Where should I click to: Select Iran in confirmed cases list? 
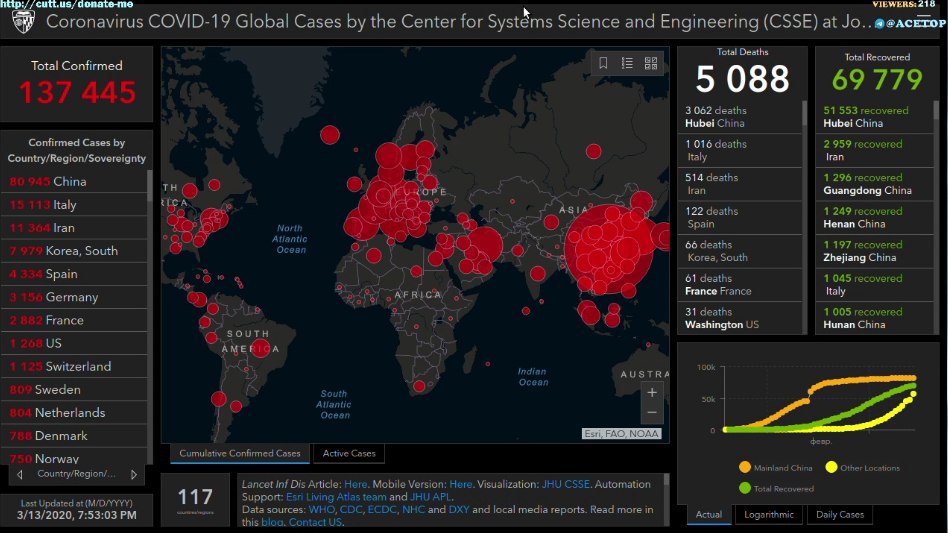pyautogui.click(x=74, y=228)
